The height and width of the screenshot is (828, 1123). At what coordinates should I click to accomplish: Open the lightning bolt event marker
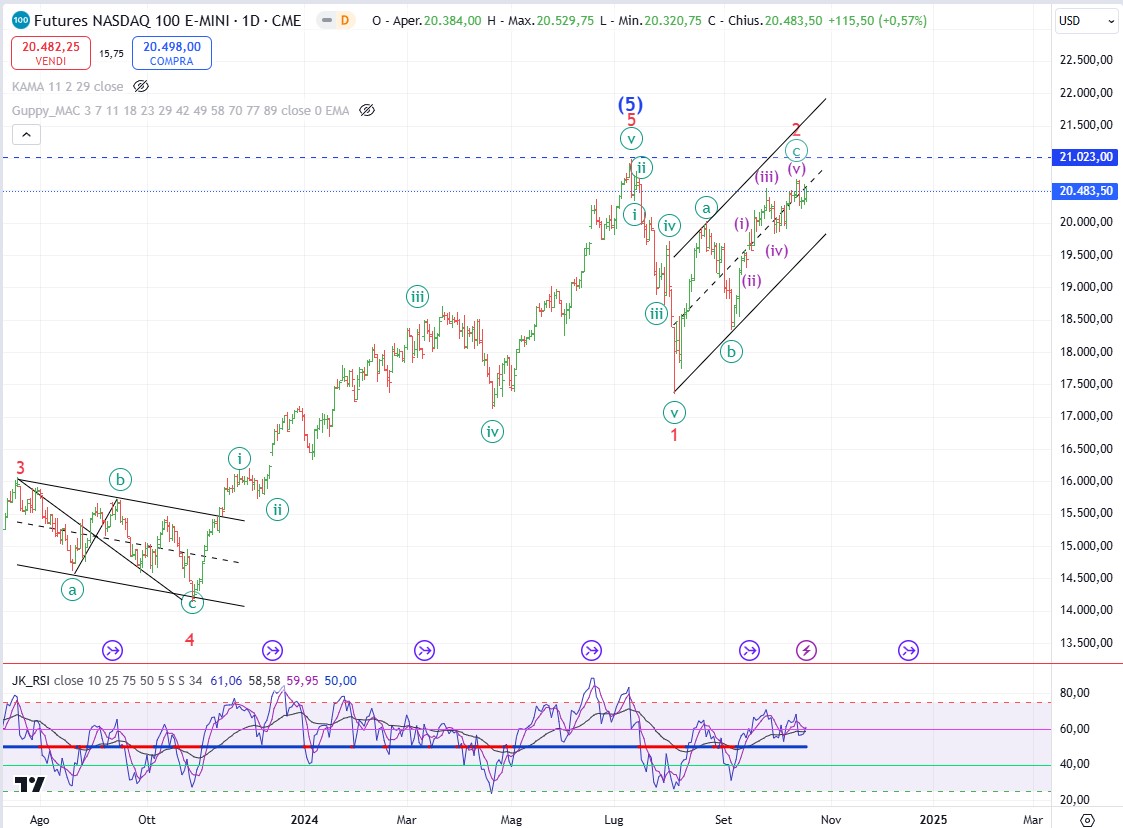point(806,650)
